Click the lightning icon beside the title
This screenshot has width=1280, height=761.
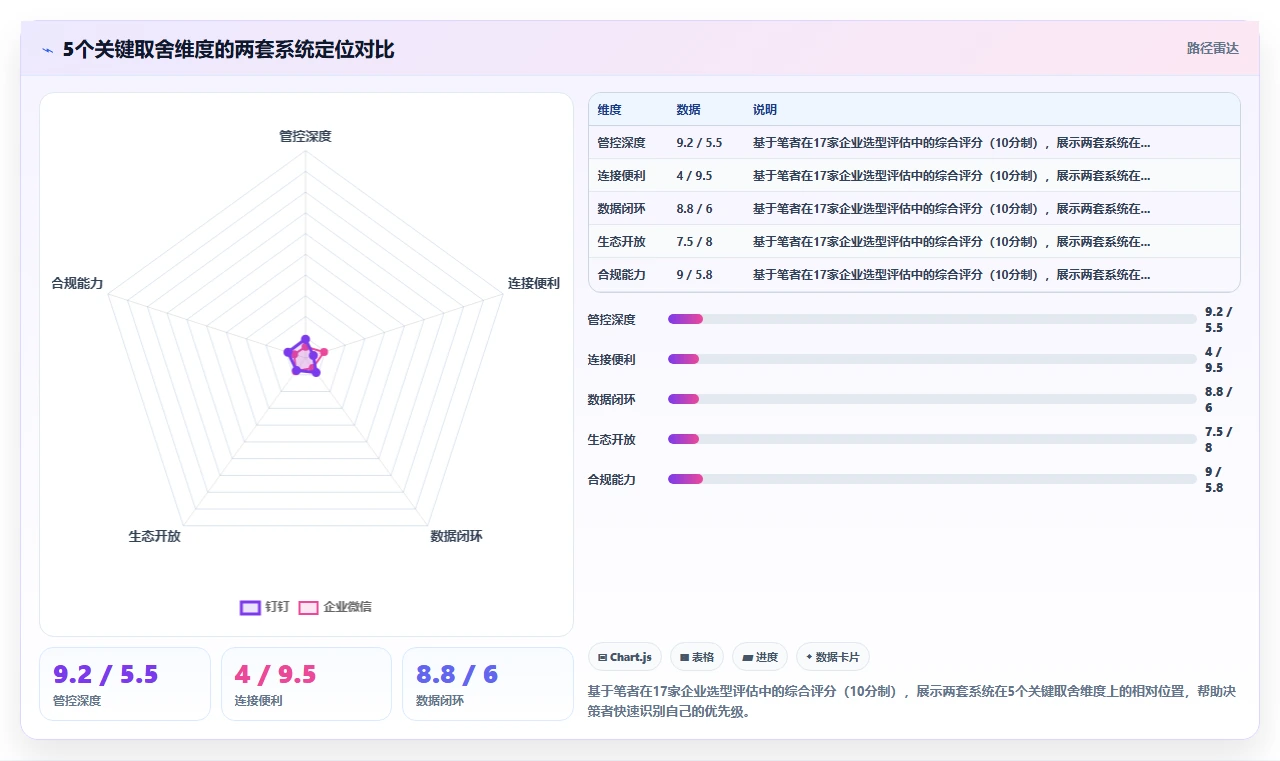click(47, 49)
